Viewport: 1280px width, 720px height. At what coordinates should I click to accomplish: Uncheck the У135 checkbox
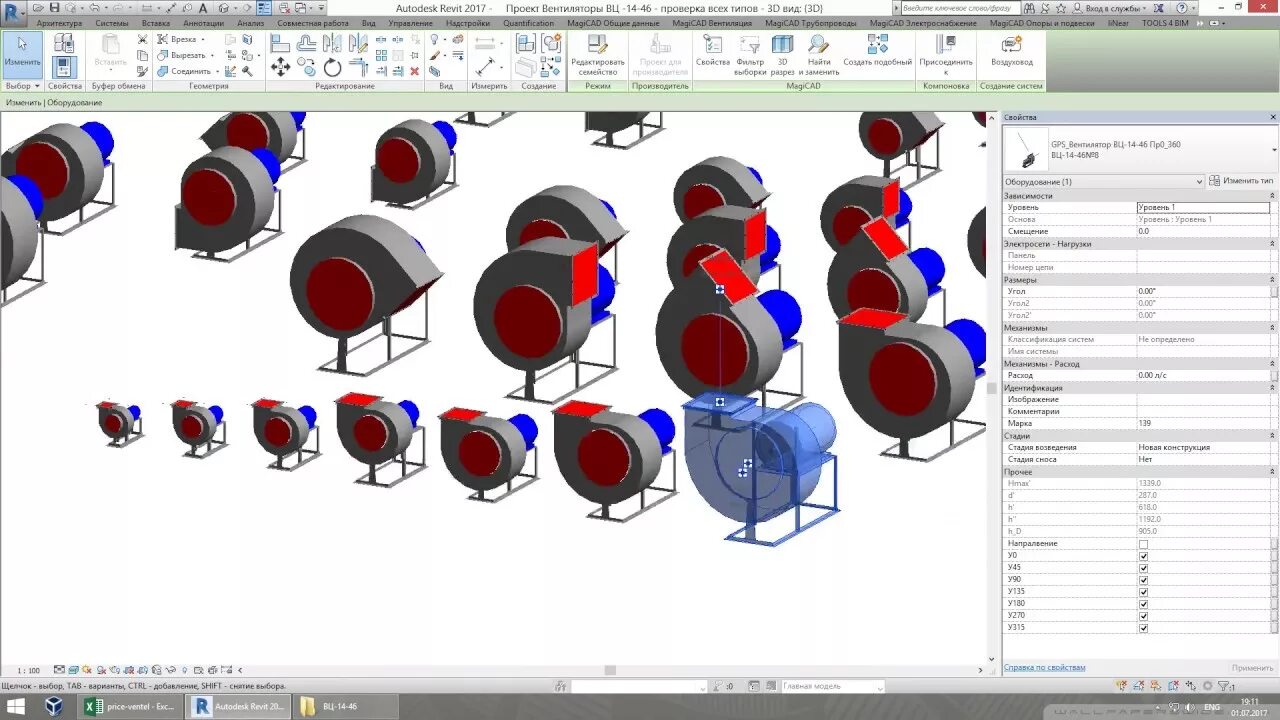tap(1143, 592)
